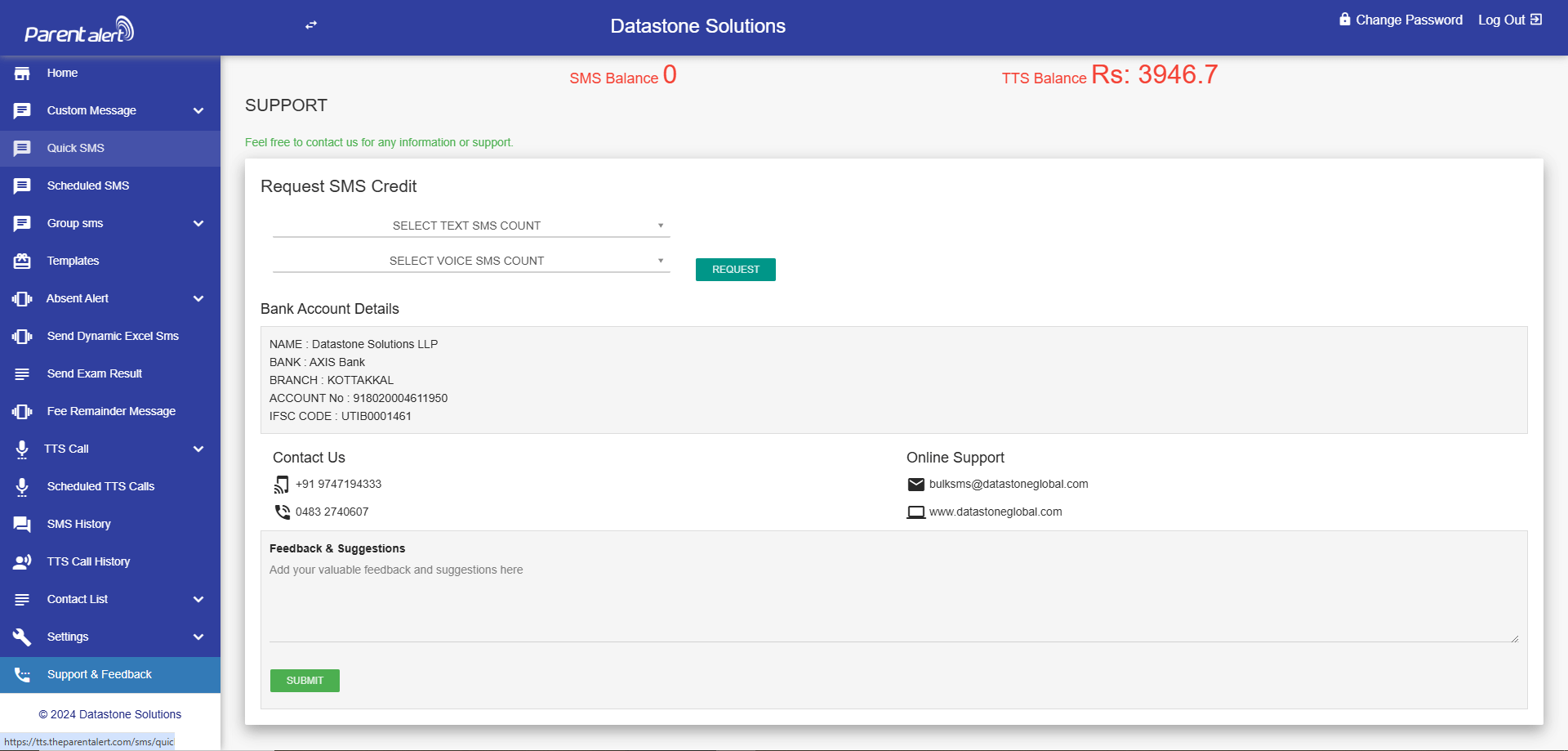Click the Scheduled TTS Calls microphone icon
The height and width of the screenshot is (751, 1568).
(x=22, y=487)
